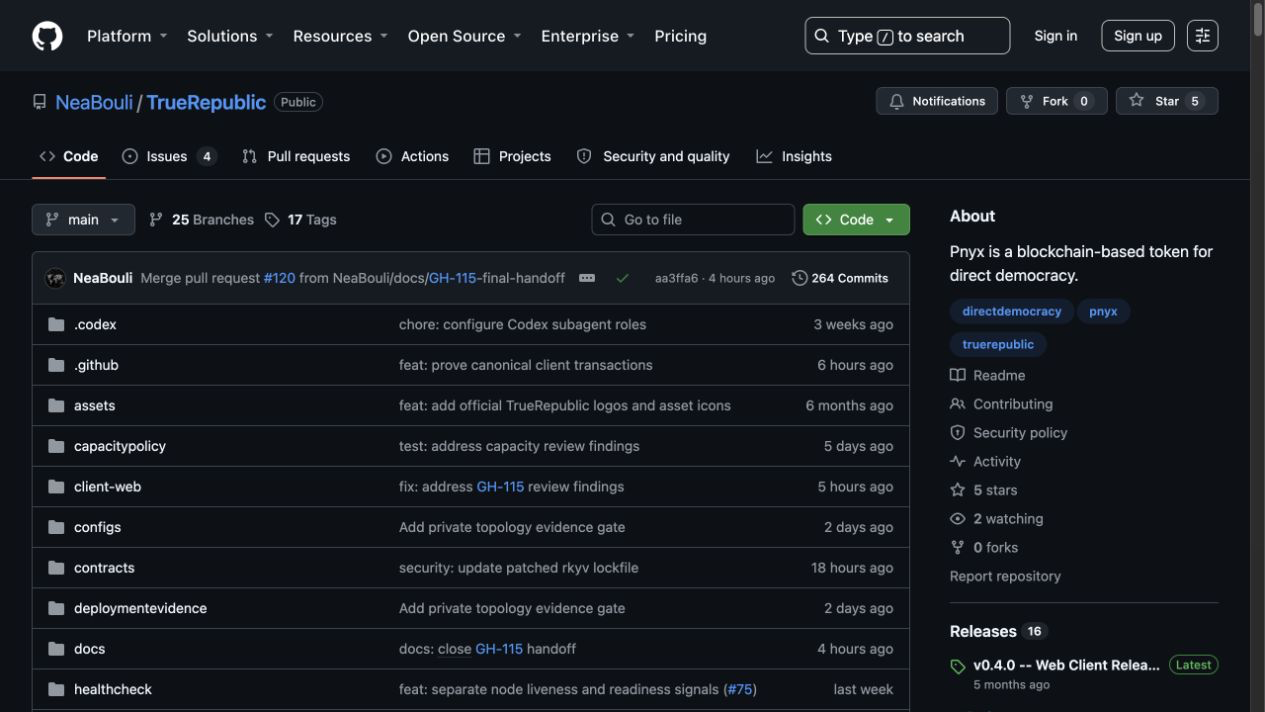
Task: Click the Sign up button
Action: coord(1138,36)
